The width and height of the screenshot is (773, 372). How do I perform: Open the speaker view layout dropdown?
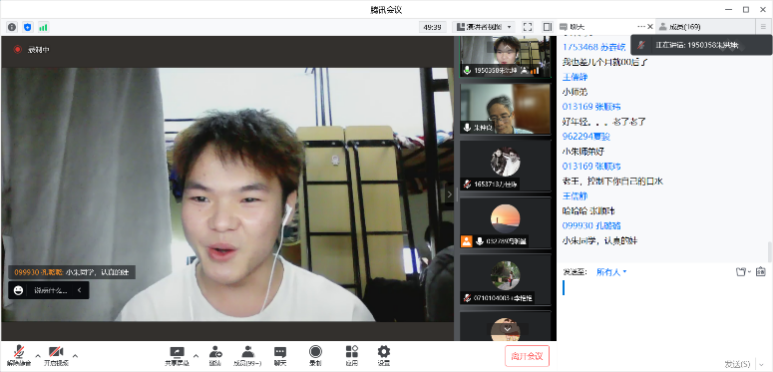coord(483,27)
